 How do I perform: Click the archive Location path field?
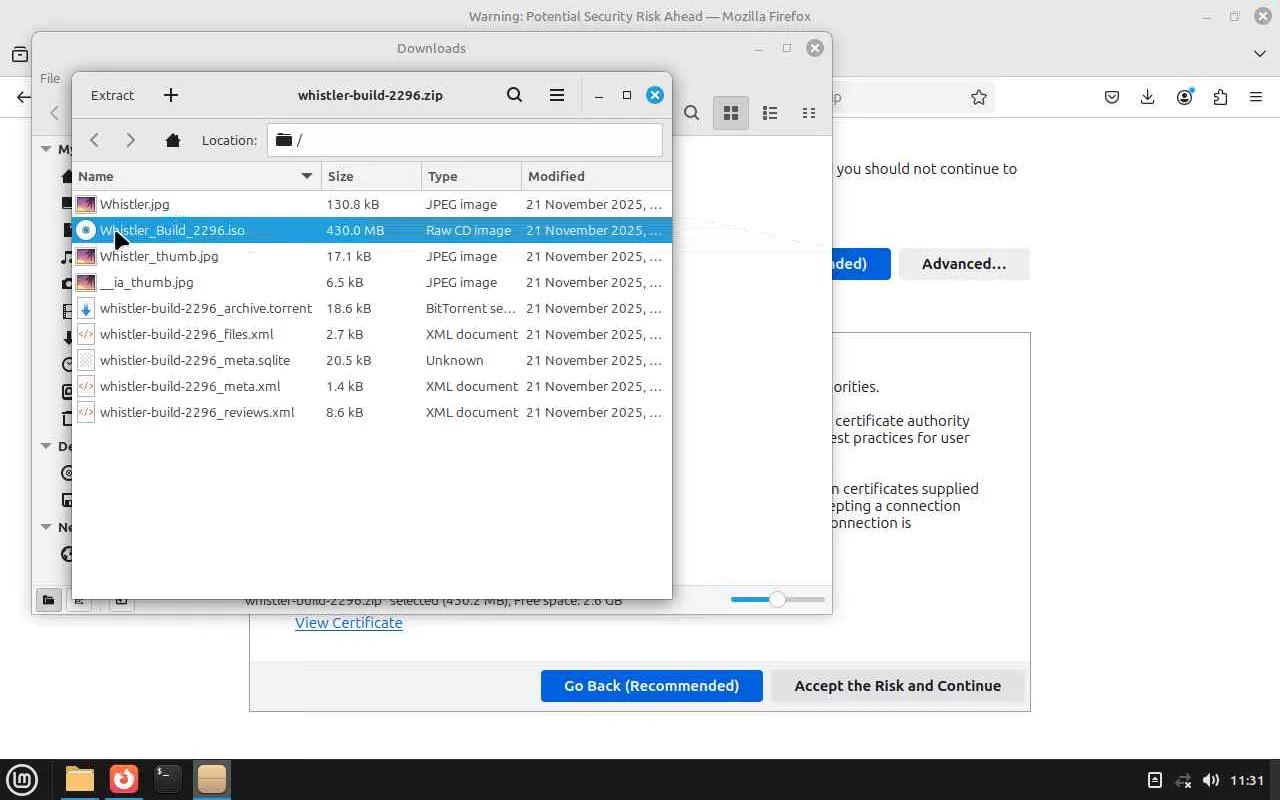coord(465,140)
